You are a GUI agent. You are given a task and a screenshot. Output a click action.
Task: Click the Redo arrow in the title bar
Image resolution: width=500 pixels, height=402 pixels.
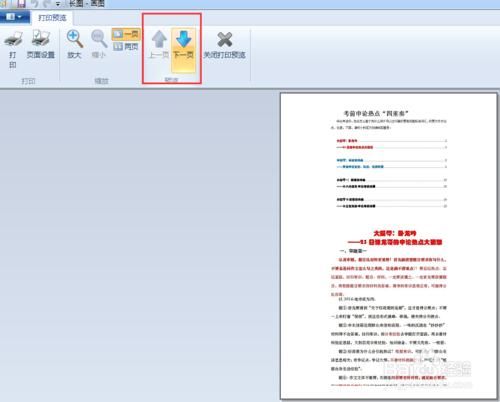tap(46, 3)
